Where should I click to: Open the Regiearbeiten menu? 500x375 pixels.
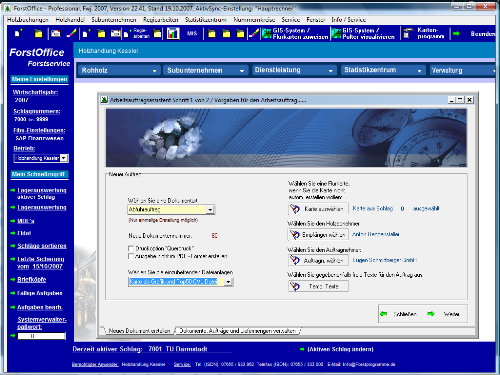pyautogui.click(x=161, y=20)
